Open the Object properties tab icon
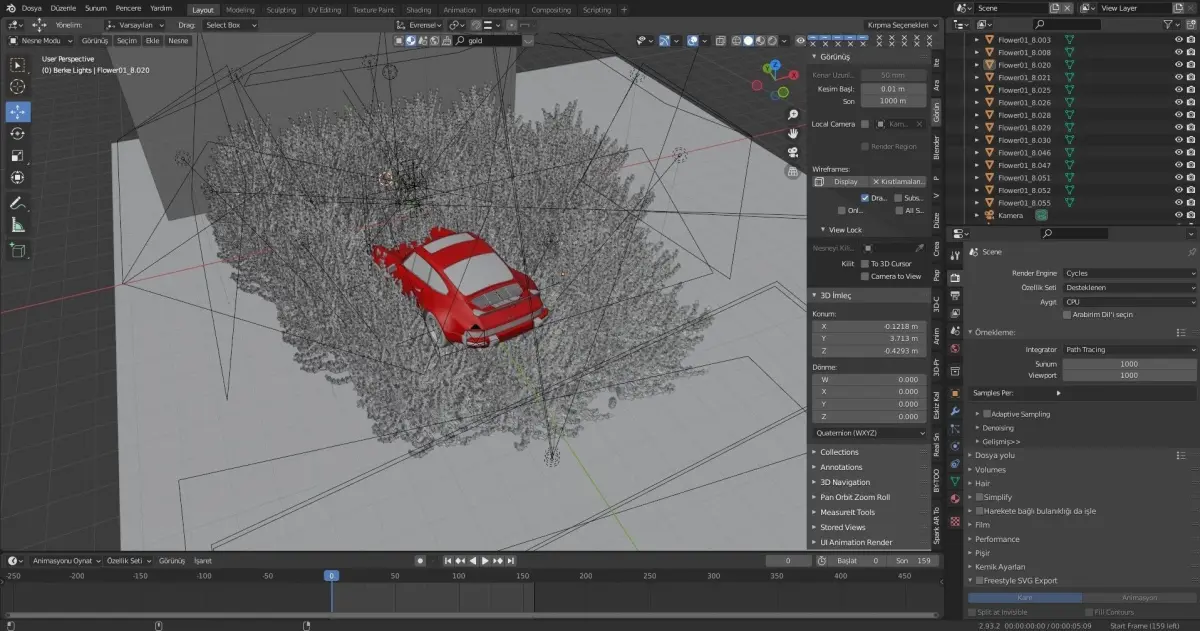Viewport: 1200px width, 631px height. pyautogui.click(x=955, y=394)
